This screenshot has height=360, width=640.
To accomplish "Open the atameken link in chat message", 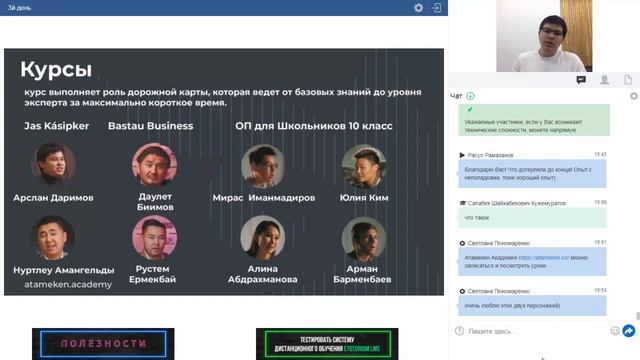I will pyautogui.click(x=543, y=258).
